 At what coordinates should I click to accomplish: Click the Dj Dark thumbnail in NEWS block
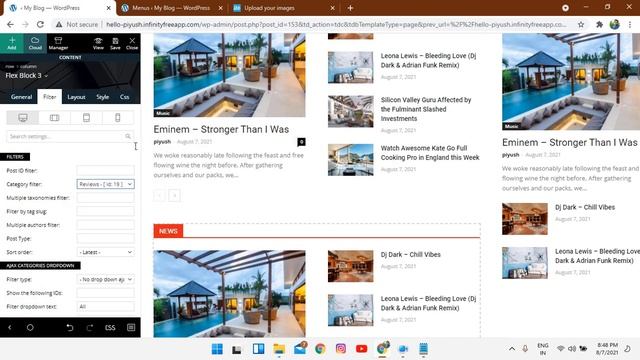(x=351, y=266)
